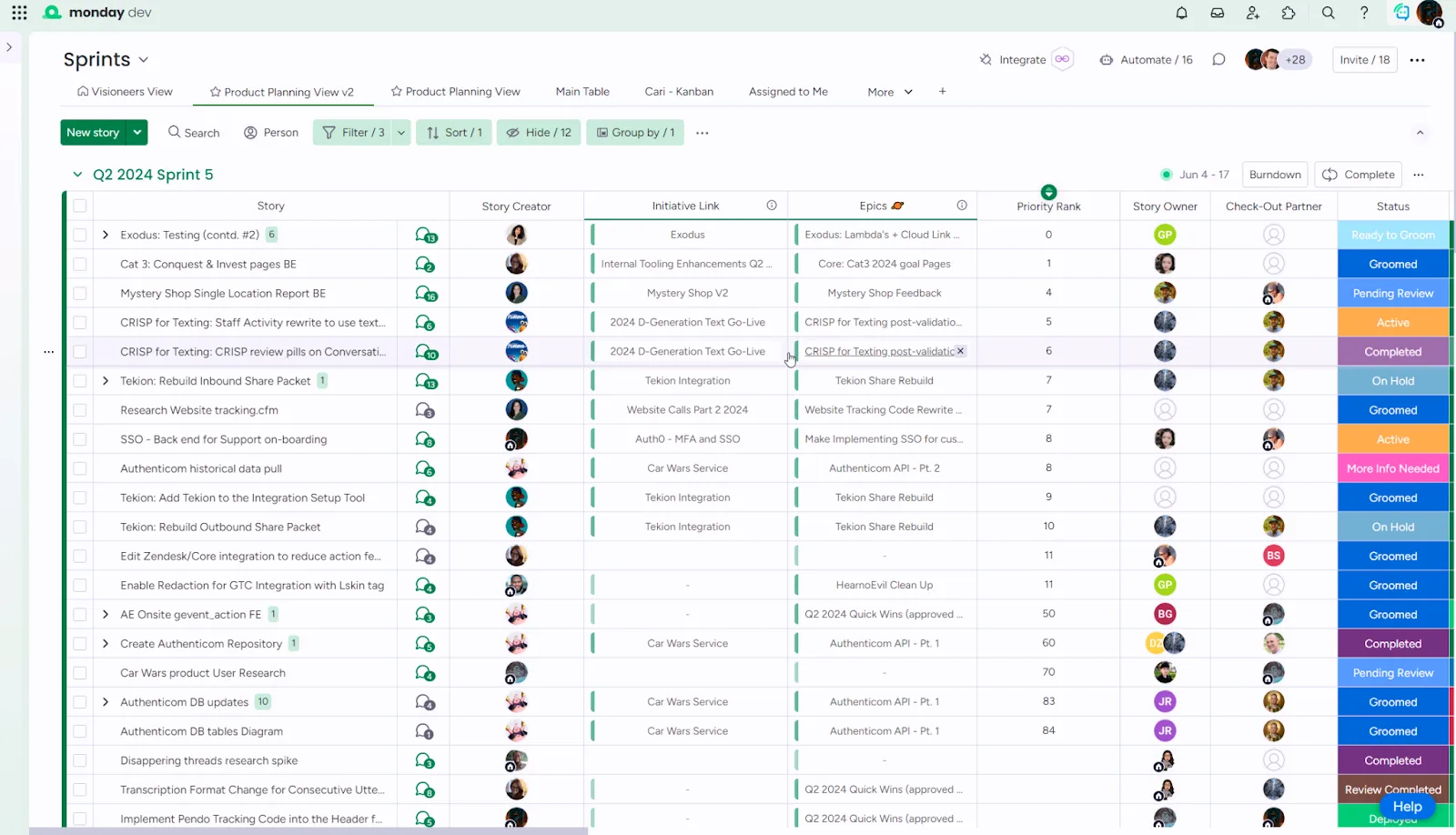
Task: Change the More Info Needed status cell
Action: (x=1392, y=468)
